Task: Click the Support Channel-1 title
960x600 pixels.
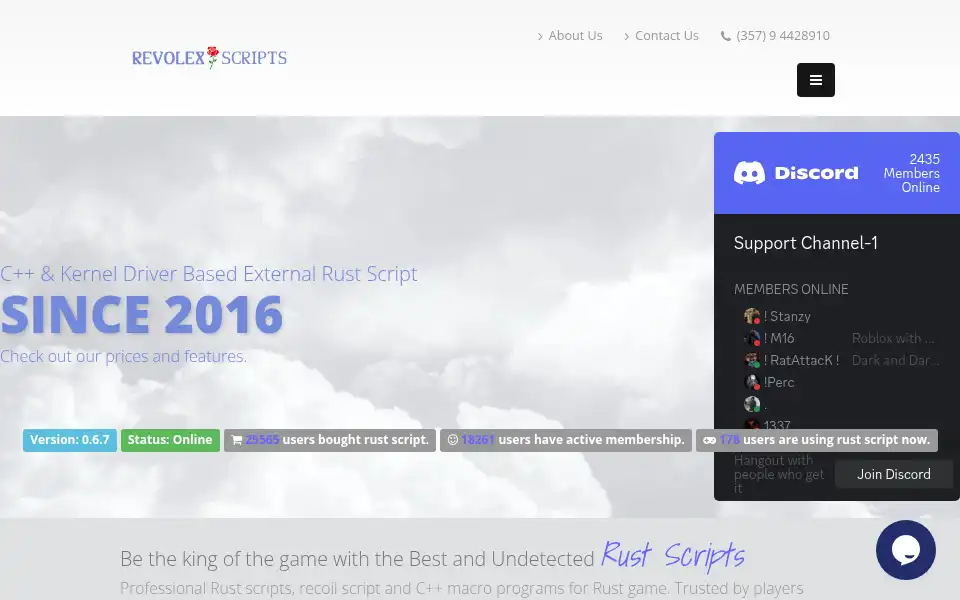Action: pyautogui.click(x=805, y=243)
